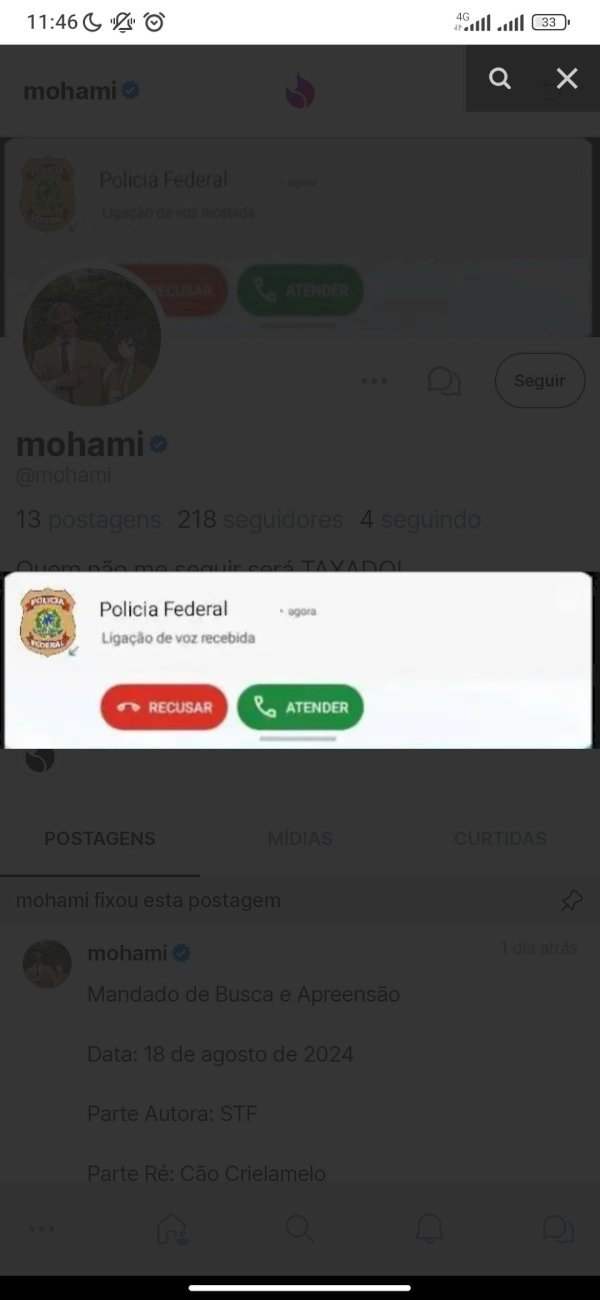The width and height of the screenshot is (600, 1300).
Task: Answer the call with green ATENDER button
Action: click(300, 707)
